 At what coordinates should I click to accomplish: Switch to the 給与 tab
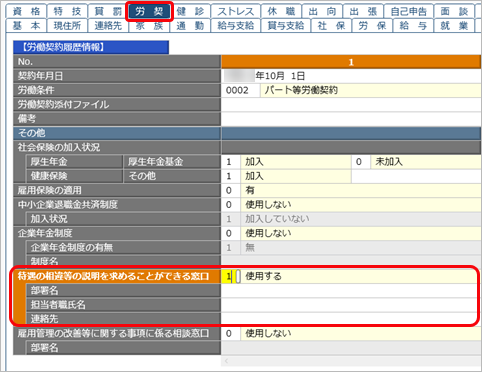point(413,26)
